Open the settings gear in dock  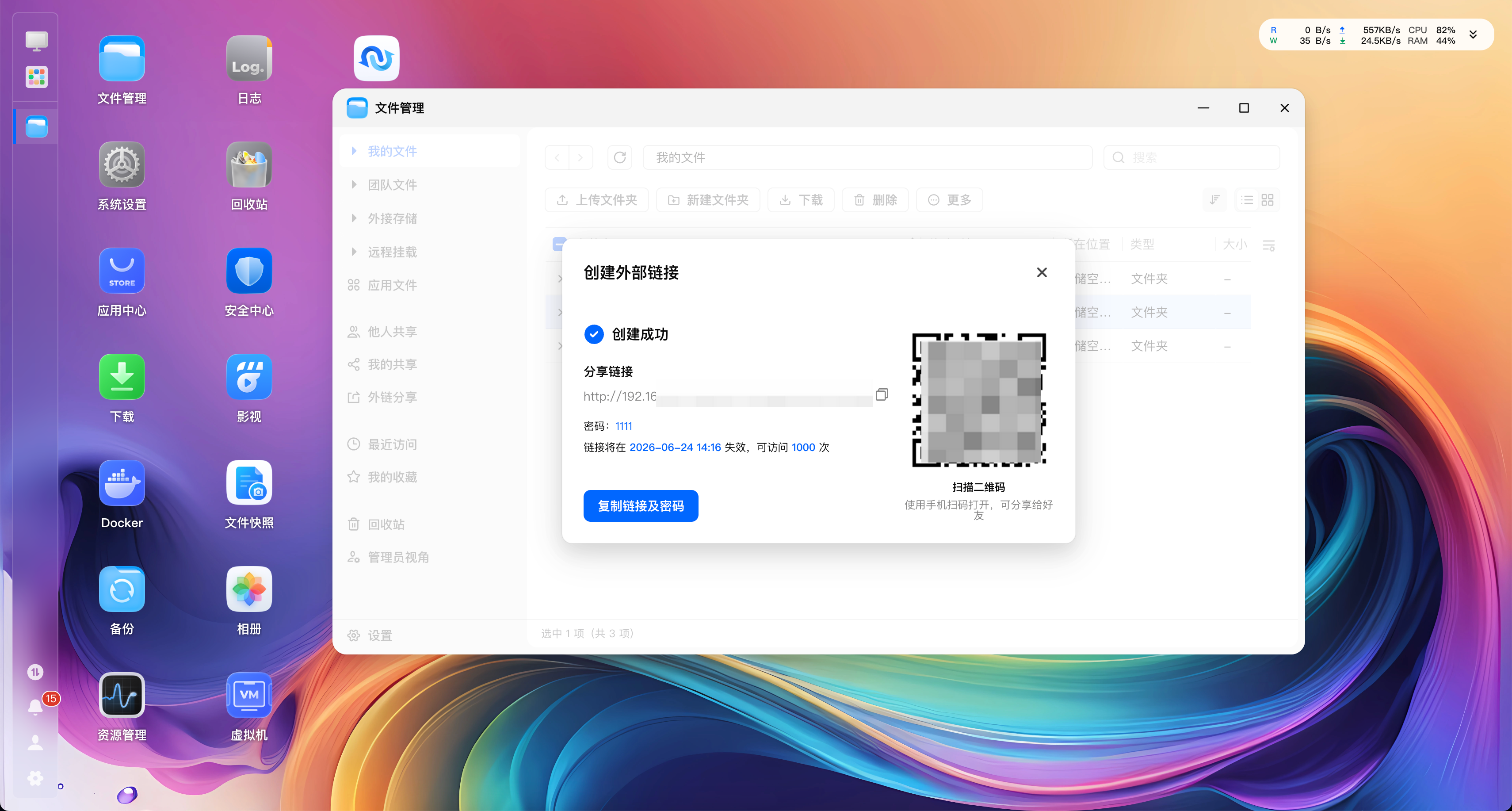coord(36,779)
